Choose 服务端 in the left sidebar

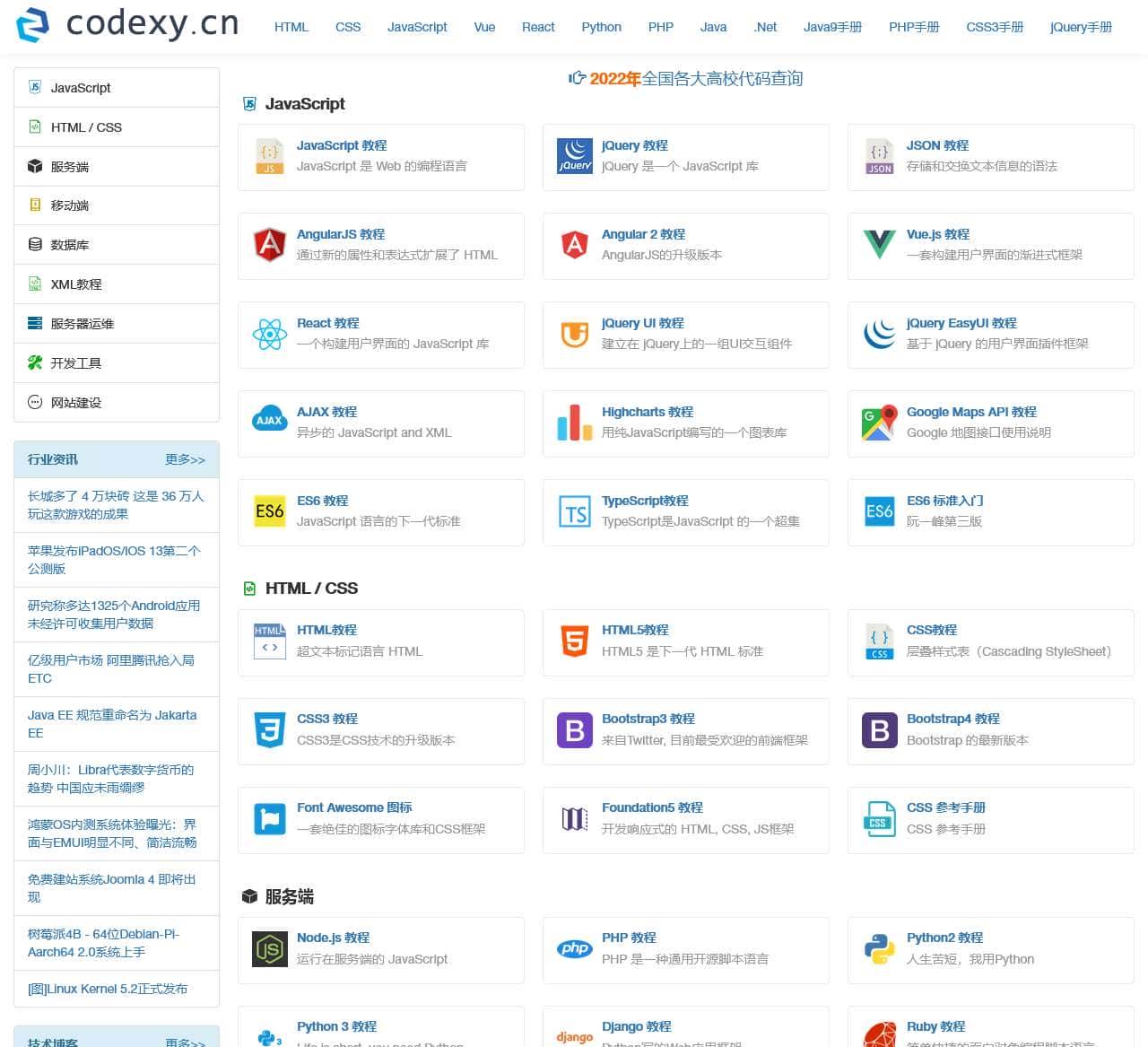(x=117, y=167)
